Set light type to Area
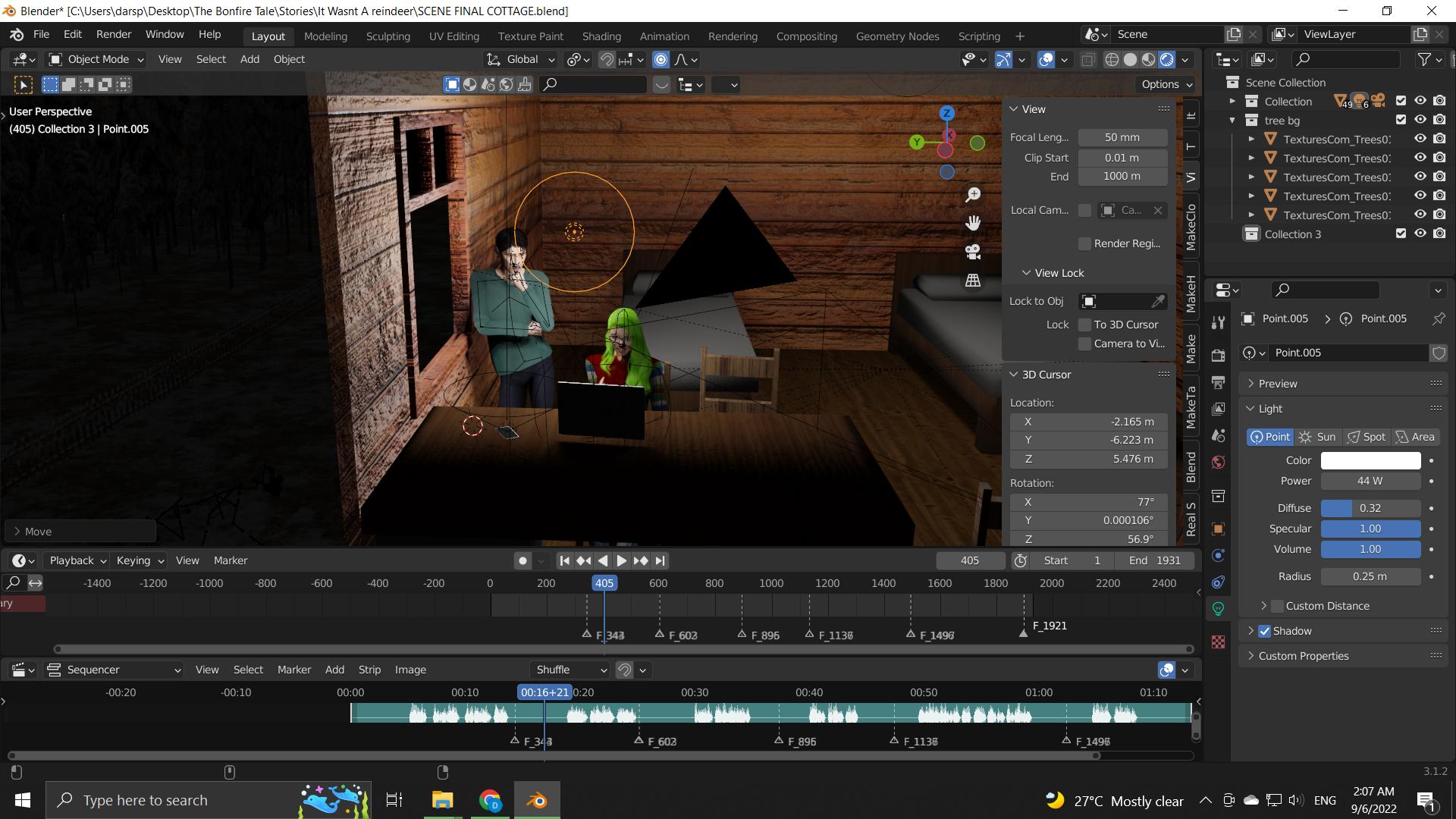1456x819 pixels. coord(1415,438)
